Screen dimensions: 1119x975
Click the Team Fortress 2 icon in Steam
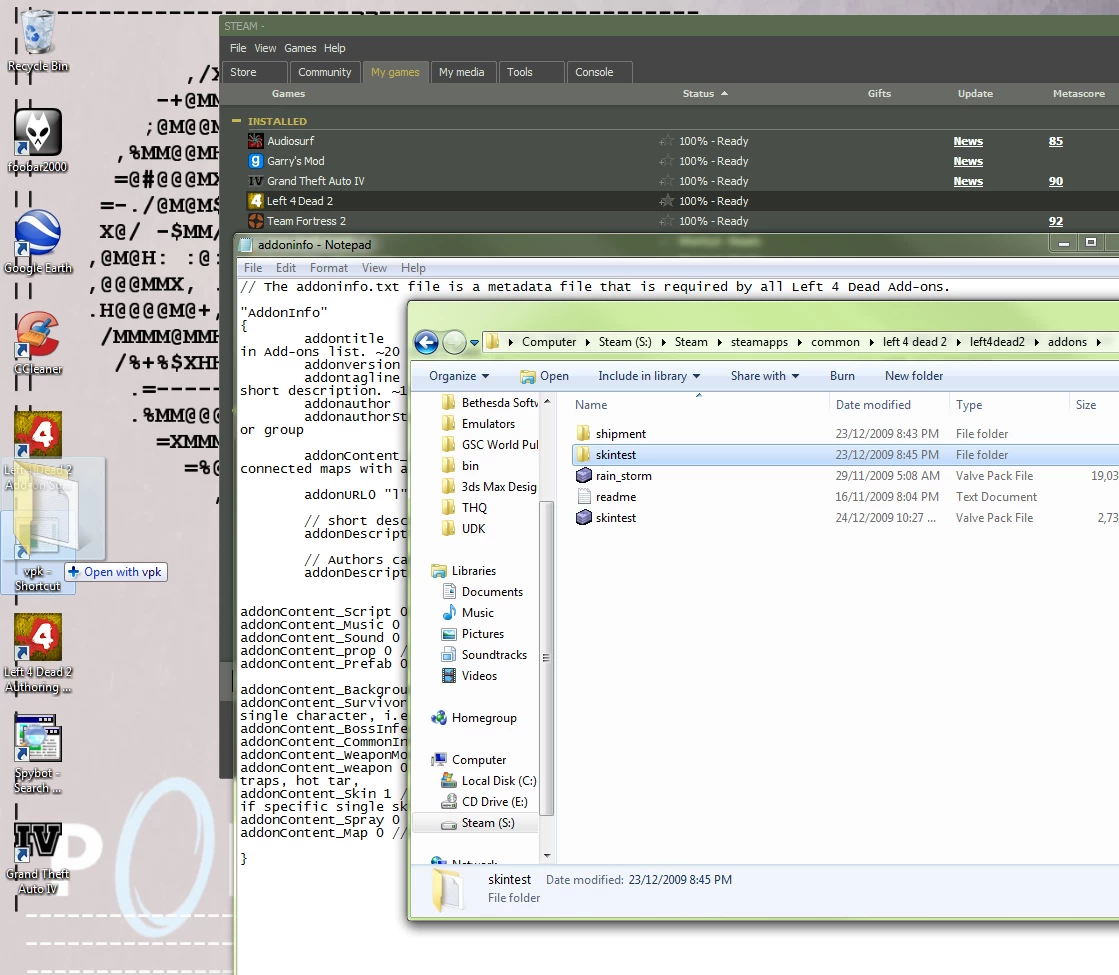255,221
